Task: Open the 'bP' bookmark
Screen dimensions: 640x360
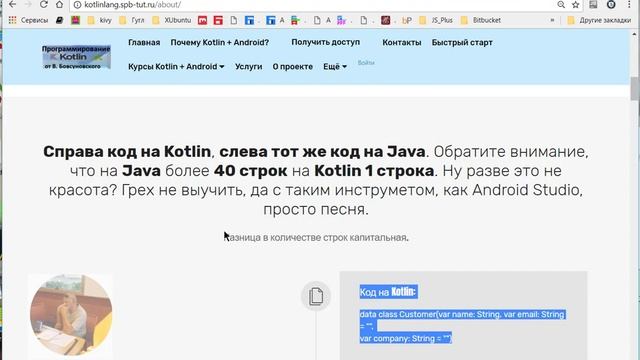Action: (407, 20)
